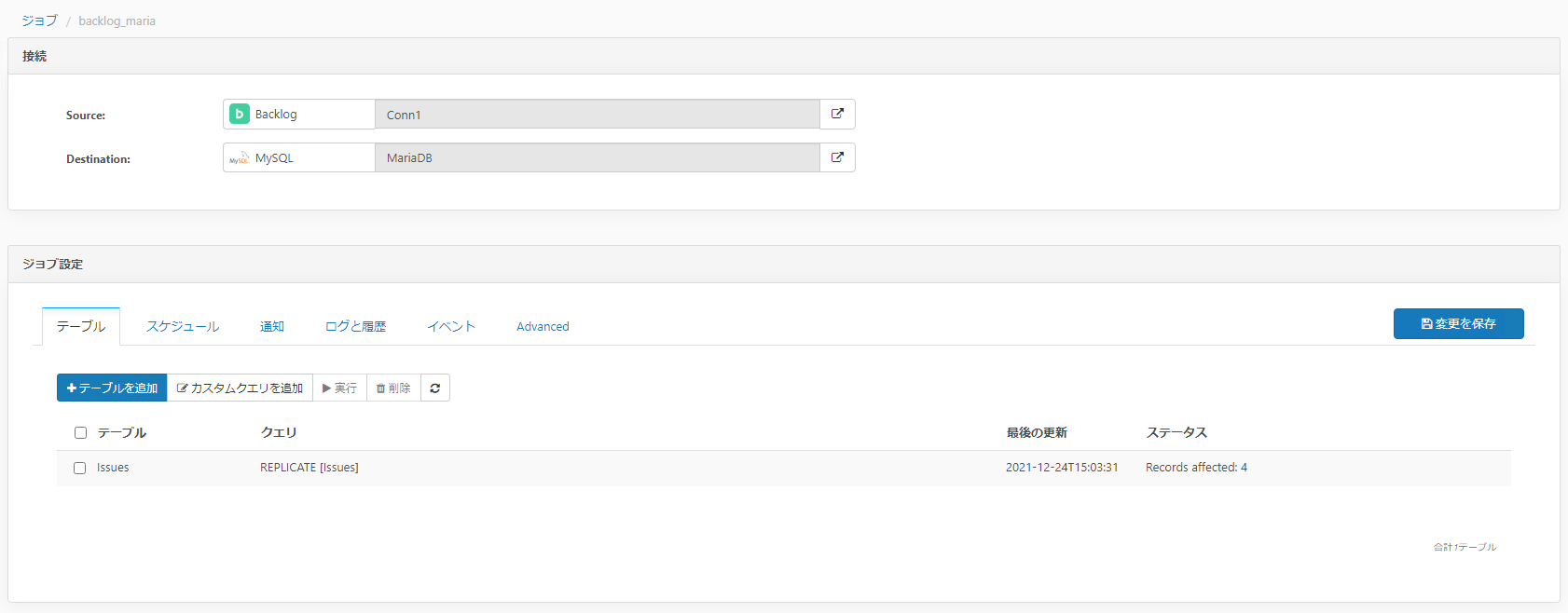Click the MariaDB destination connection field
The height and width of the screenshot is (613, 1568).
pos(597,157)
